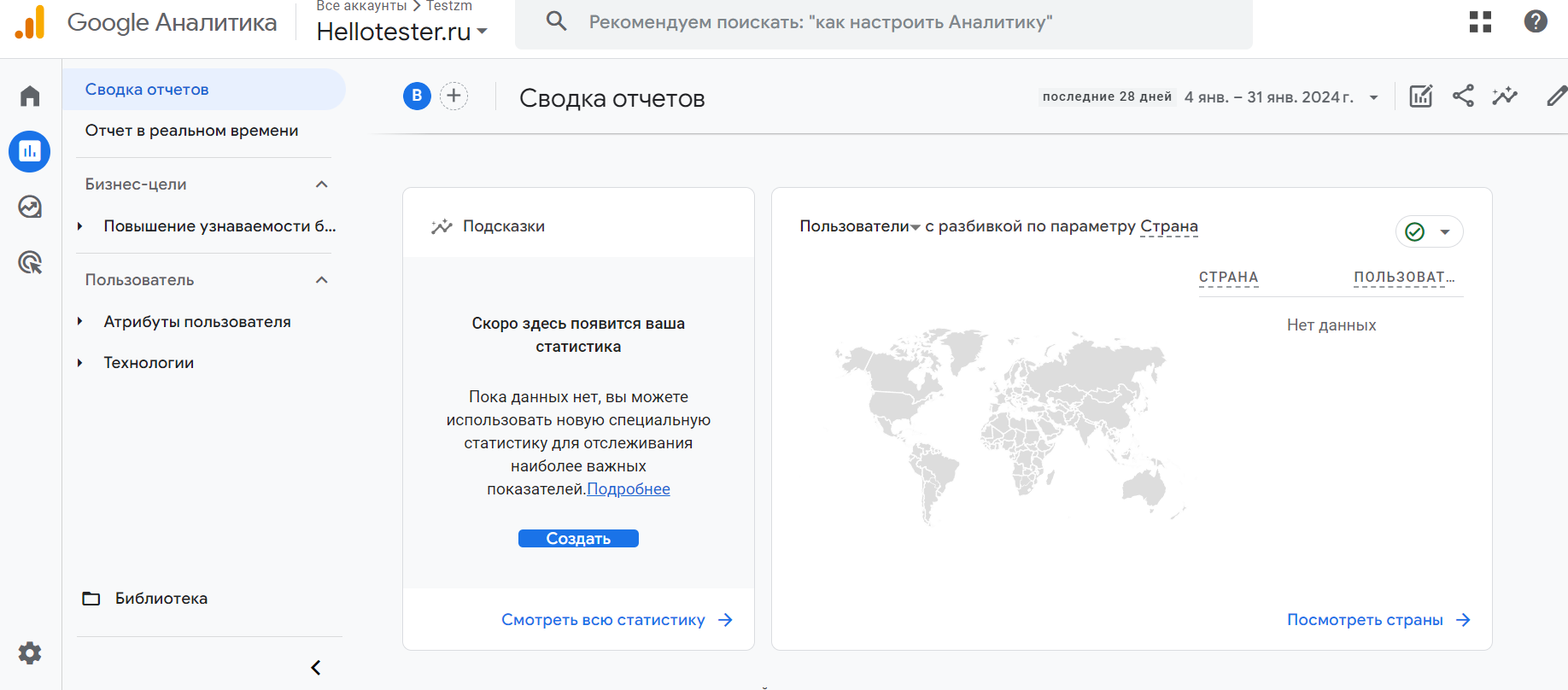Open the Hellotester.ru property selector
The height and width of the screenshot is (690, 1568).
point(402,32)
